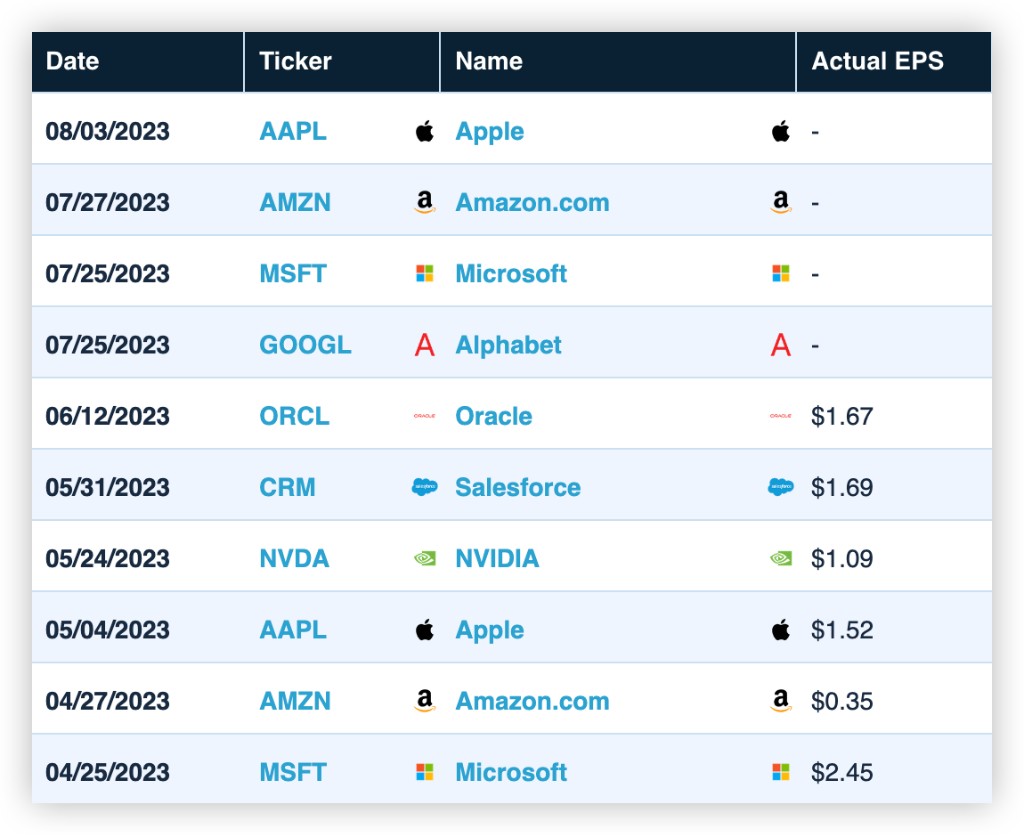Click the Amazon logo next to the $0.35 EPS value
This screenshot has height=835, width=1024.
click(780, 701)
